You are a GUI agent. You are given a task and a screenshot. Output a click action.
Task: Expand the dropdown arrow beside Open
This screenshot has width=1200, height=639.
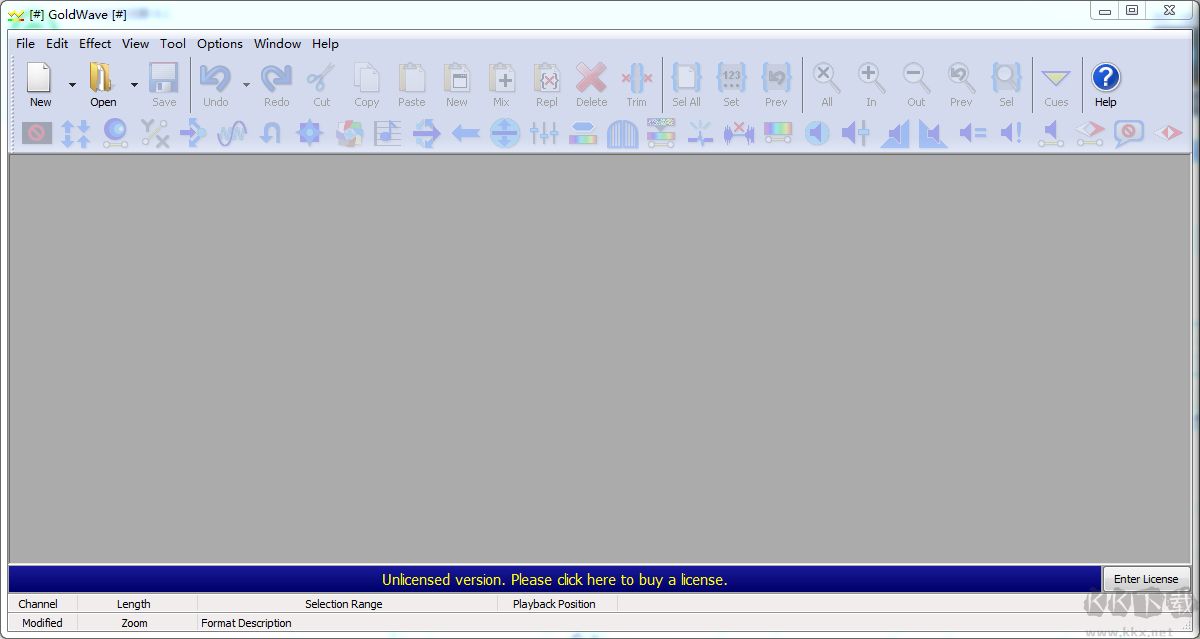click(134, 85)
